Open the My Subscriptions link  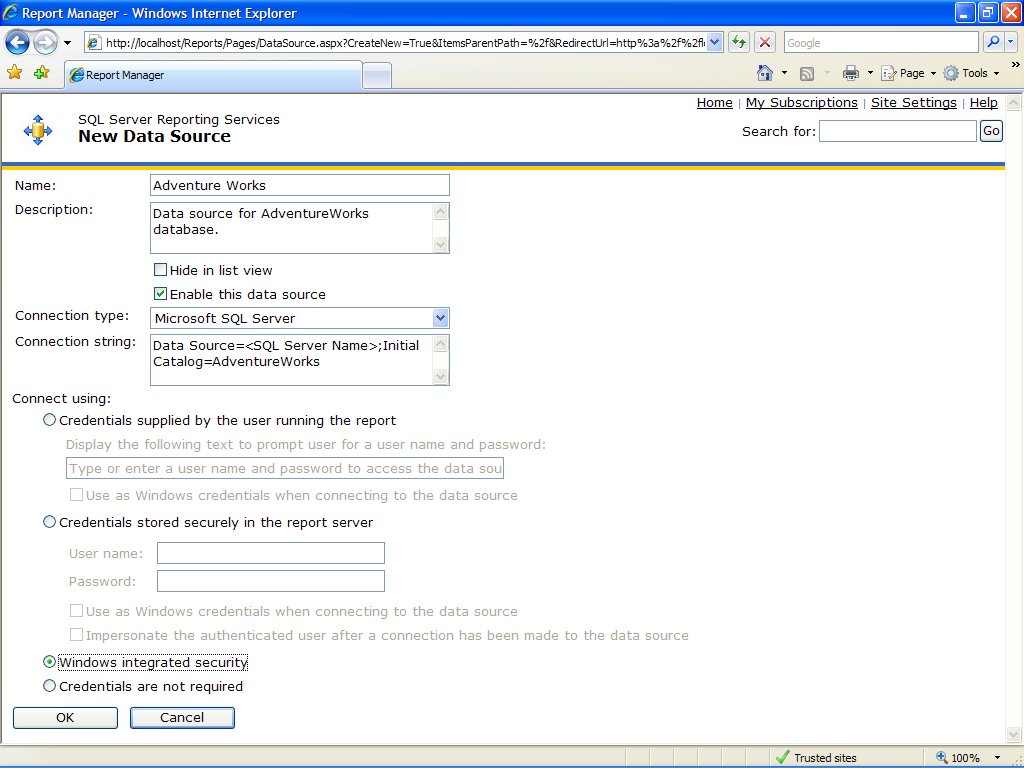[801, 103]
